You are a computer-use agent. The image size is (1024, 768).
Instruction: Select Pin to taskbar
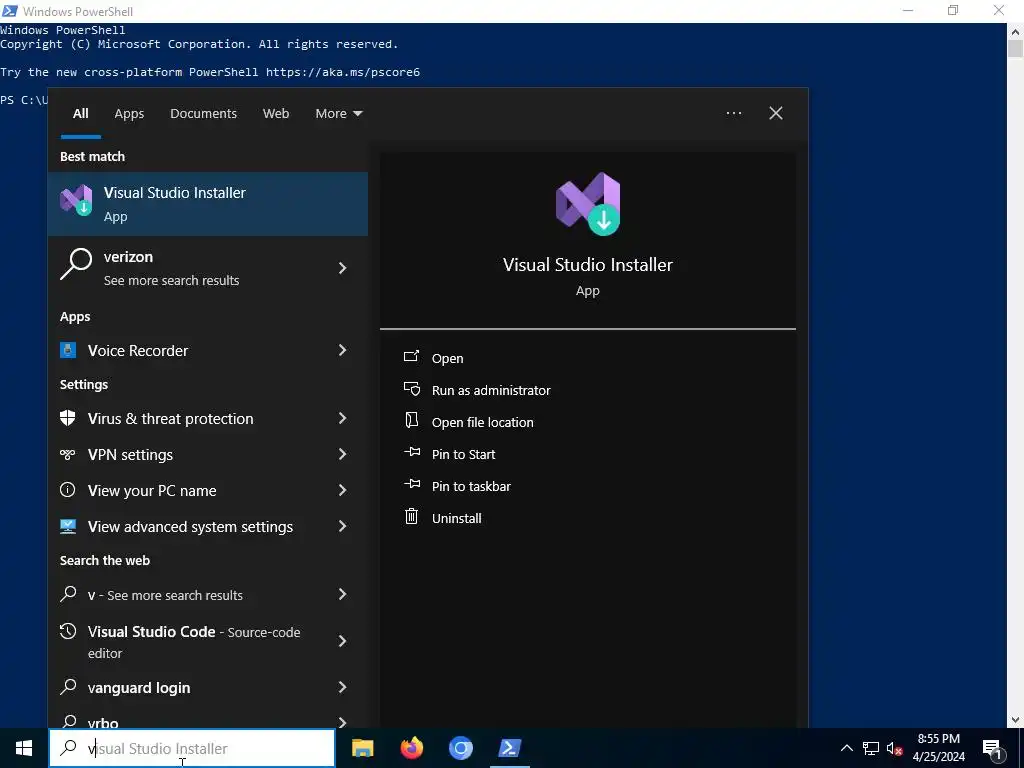(x=472, y=487)
